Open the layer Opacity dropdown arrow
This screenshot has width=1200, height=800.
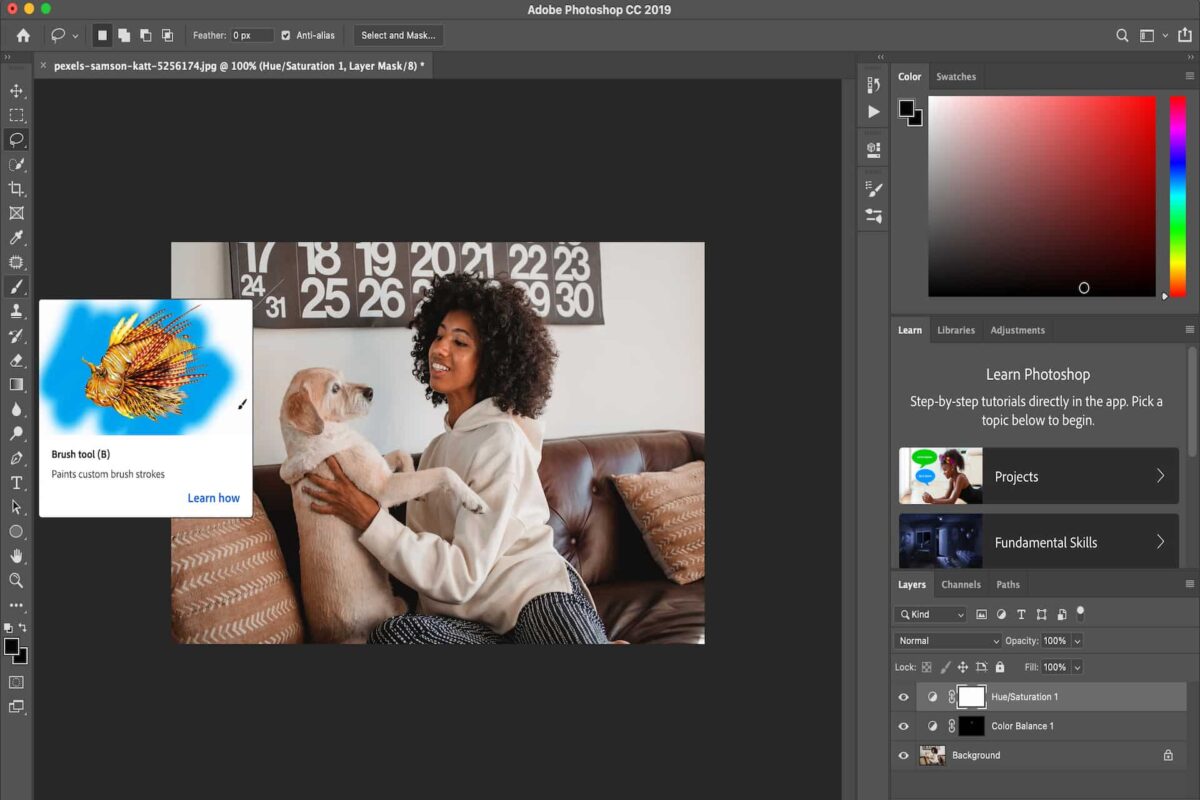(x=1076, y=641)
